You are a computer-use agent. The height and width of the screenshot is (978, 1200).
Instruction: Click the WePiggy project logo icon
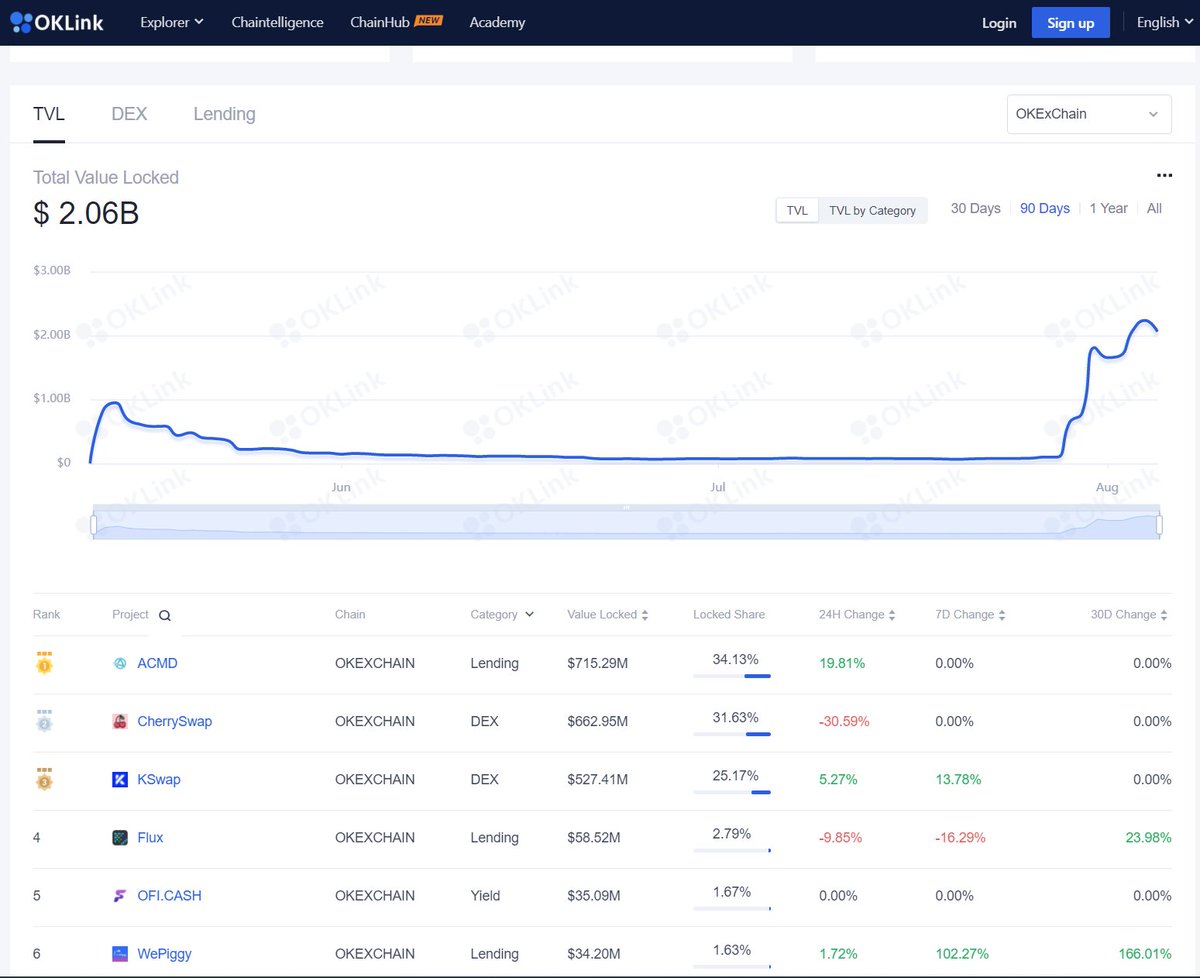coord(120,953)
